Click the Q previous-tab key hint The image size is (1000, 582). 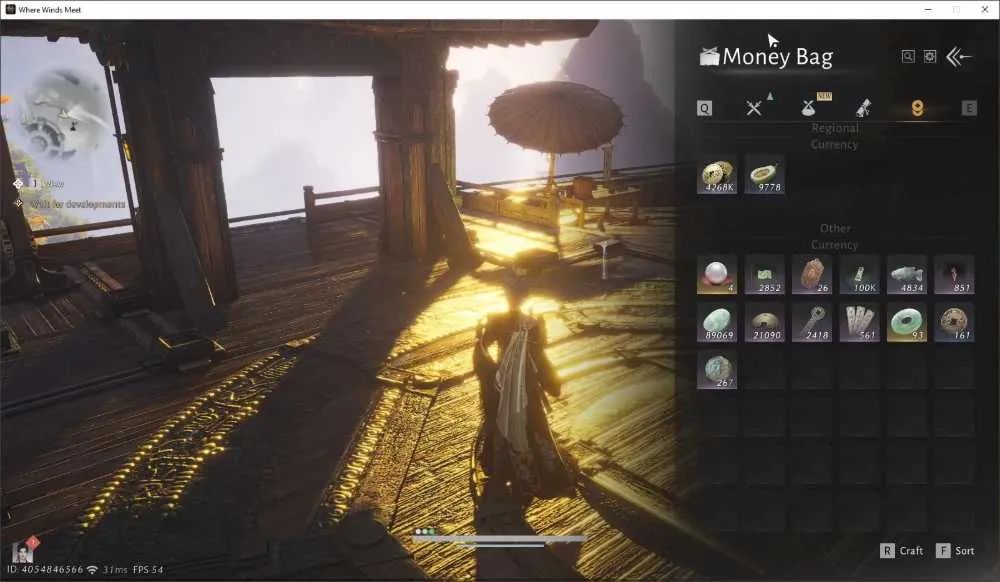(704, 108)
